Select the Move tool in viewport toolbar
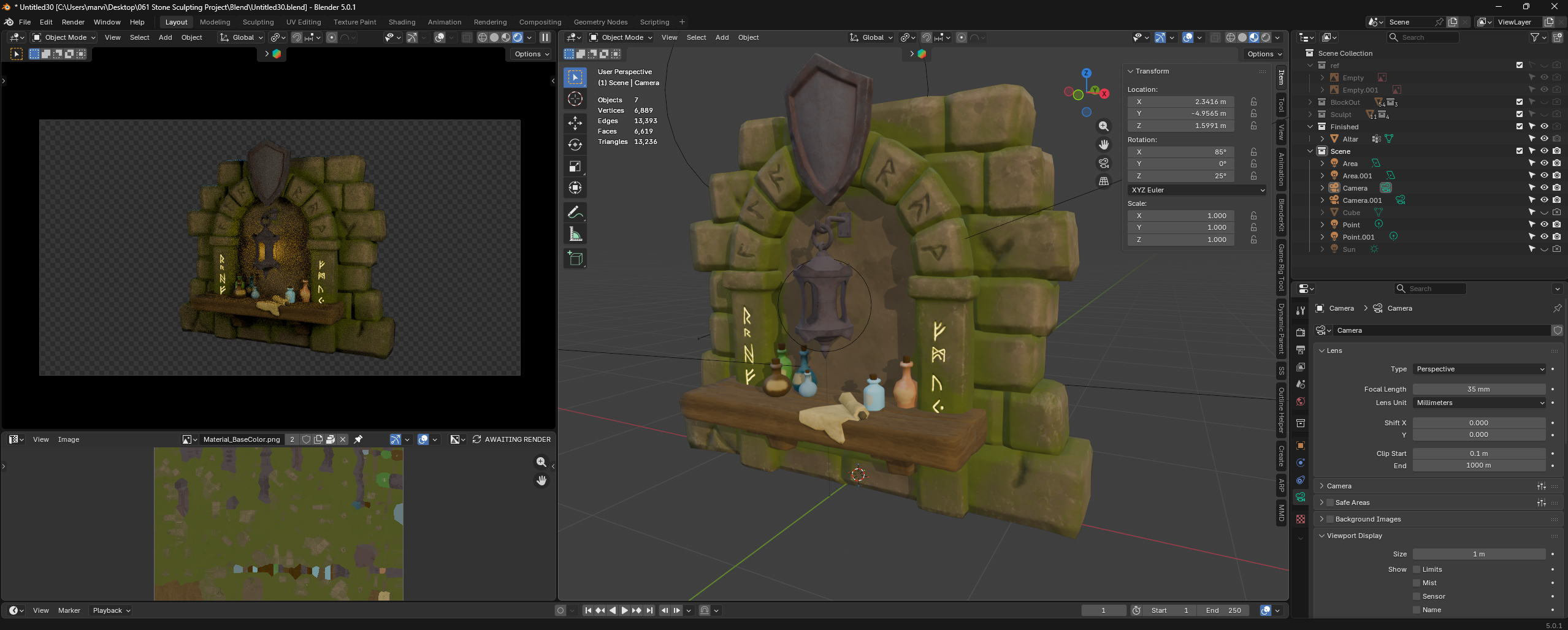The height and width of the screenshot is (630, 1568). coord(575,123)
